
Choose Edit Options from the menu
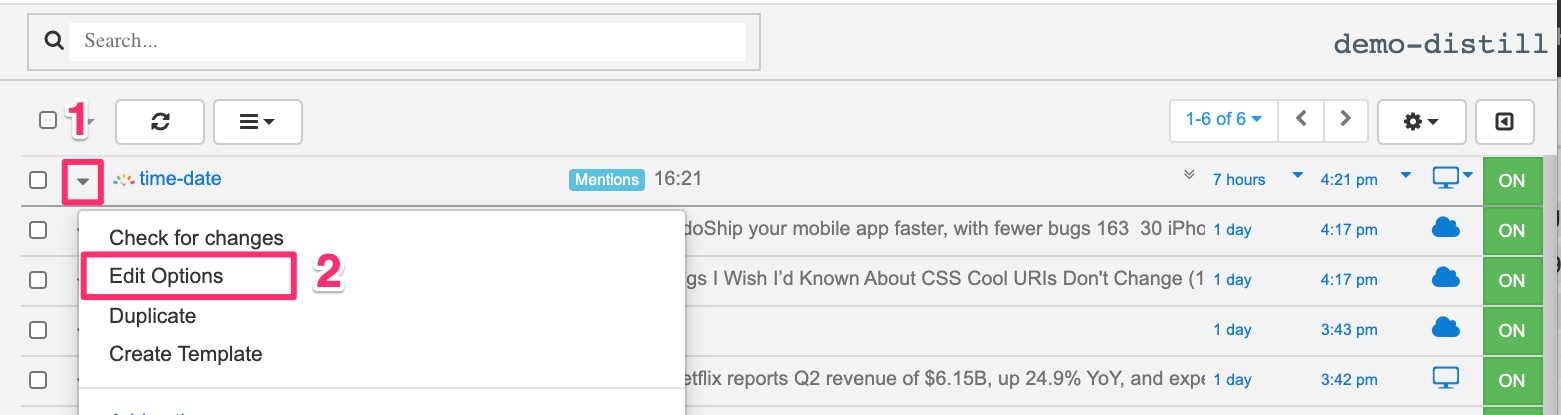point(166,276)
